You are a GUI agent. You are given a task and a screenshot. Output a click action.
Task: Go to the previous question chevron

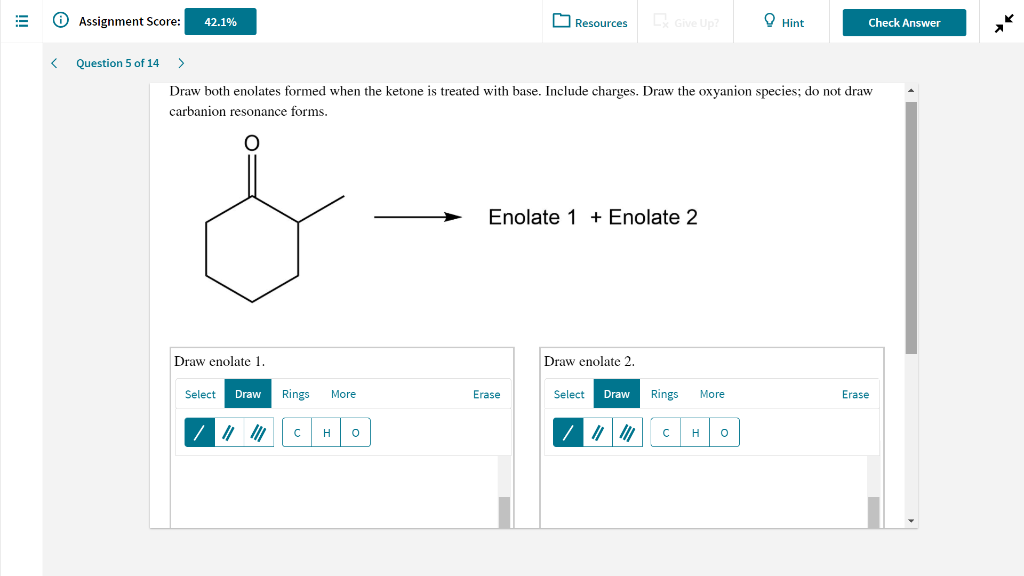coord(54,63)
